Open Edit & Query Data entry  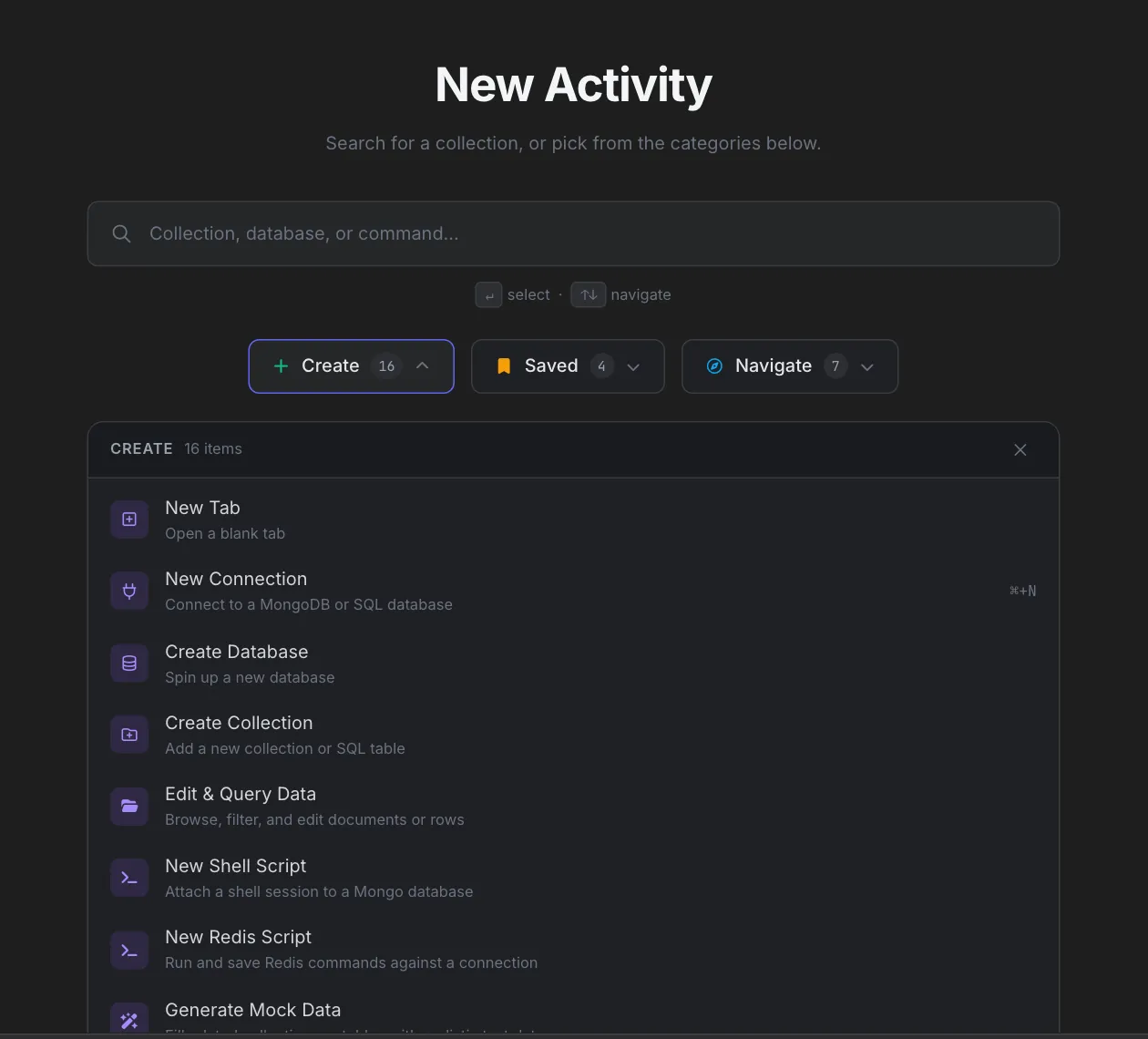(x=573, y=806)
